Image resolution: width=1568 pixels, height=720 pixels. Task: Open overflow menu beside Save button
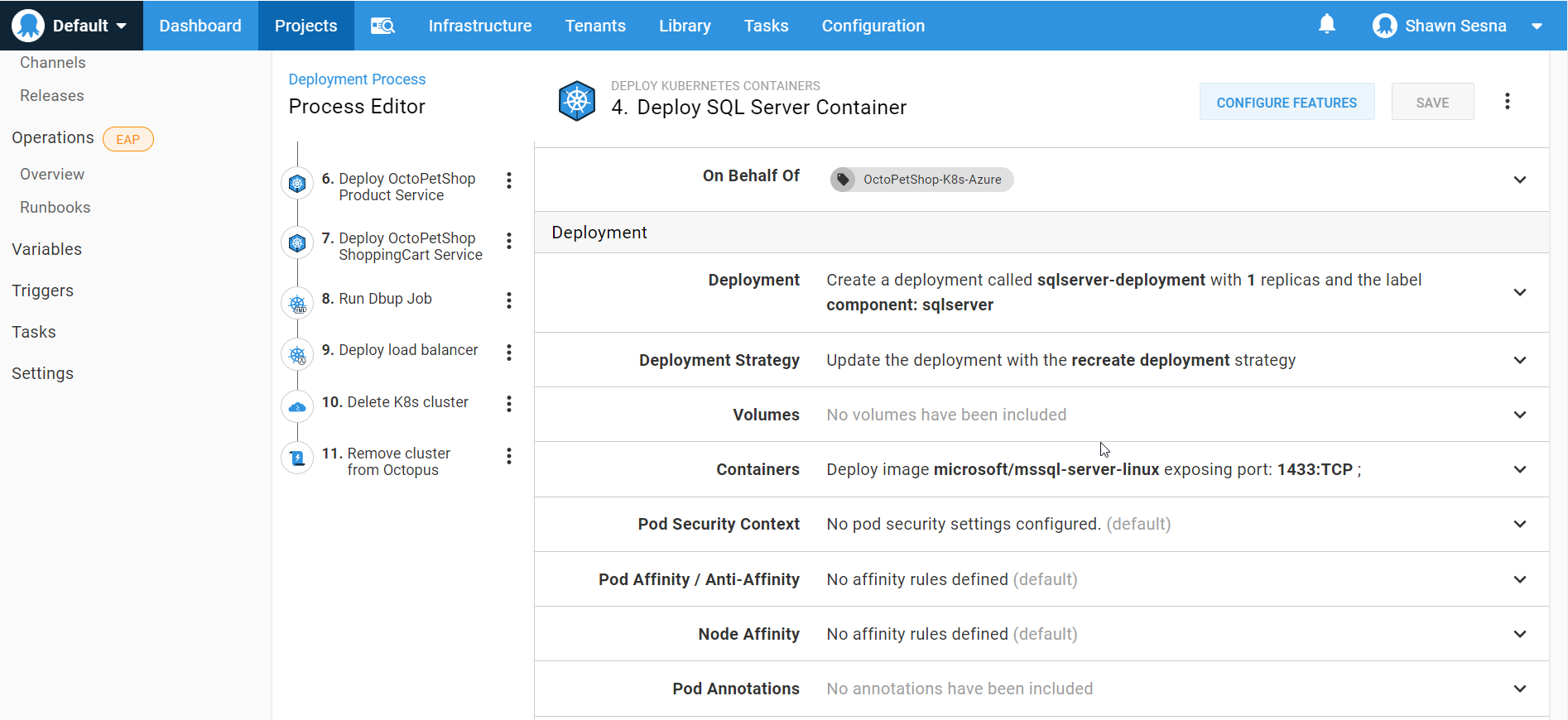click(1507, 101)
